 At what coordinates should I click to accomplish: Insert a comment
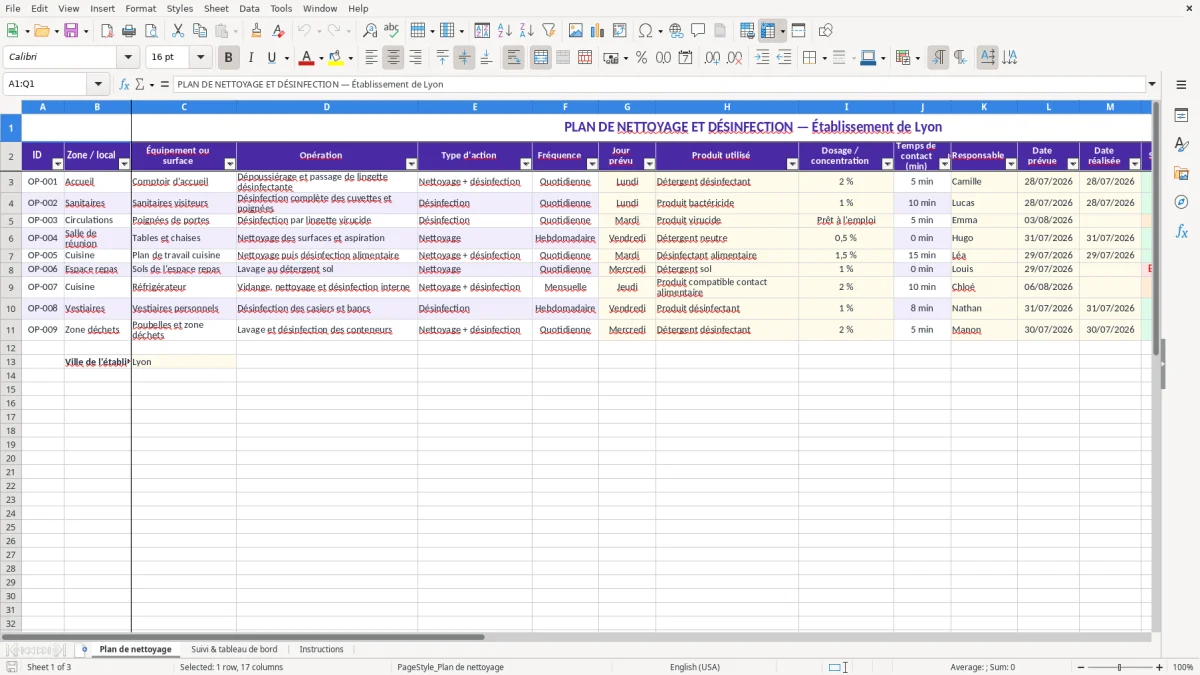(698, 31)
